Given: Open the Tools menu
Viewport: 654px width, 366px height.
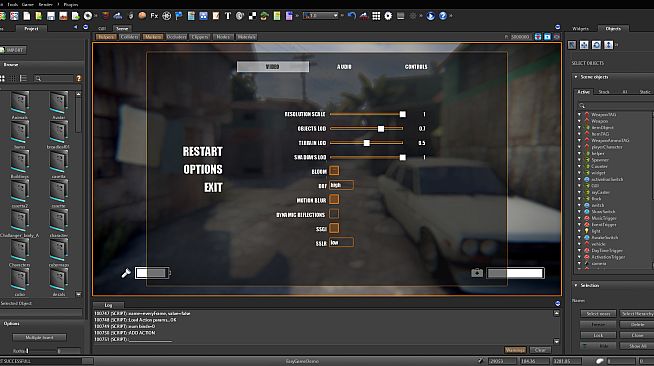Looking at the screenshot, I should pos(13,4).
